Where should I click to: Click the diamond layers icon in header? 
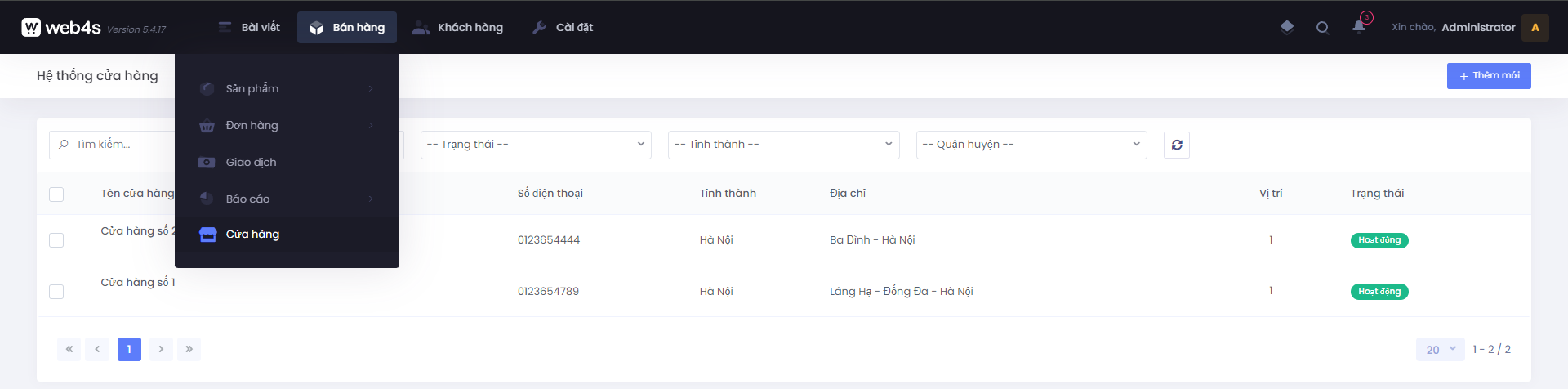1287,27
